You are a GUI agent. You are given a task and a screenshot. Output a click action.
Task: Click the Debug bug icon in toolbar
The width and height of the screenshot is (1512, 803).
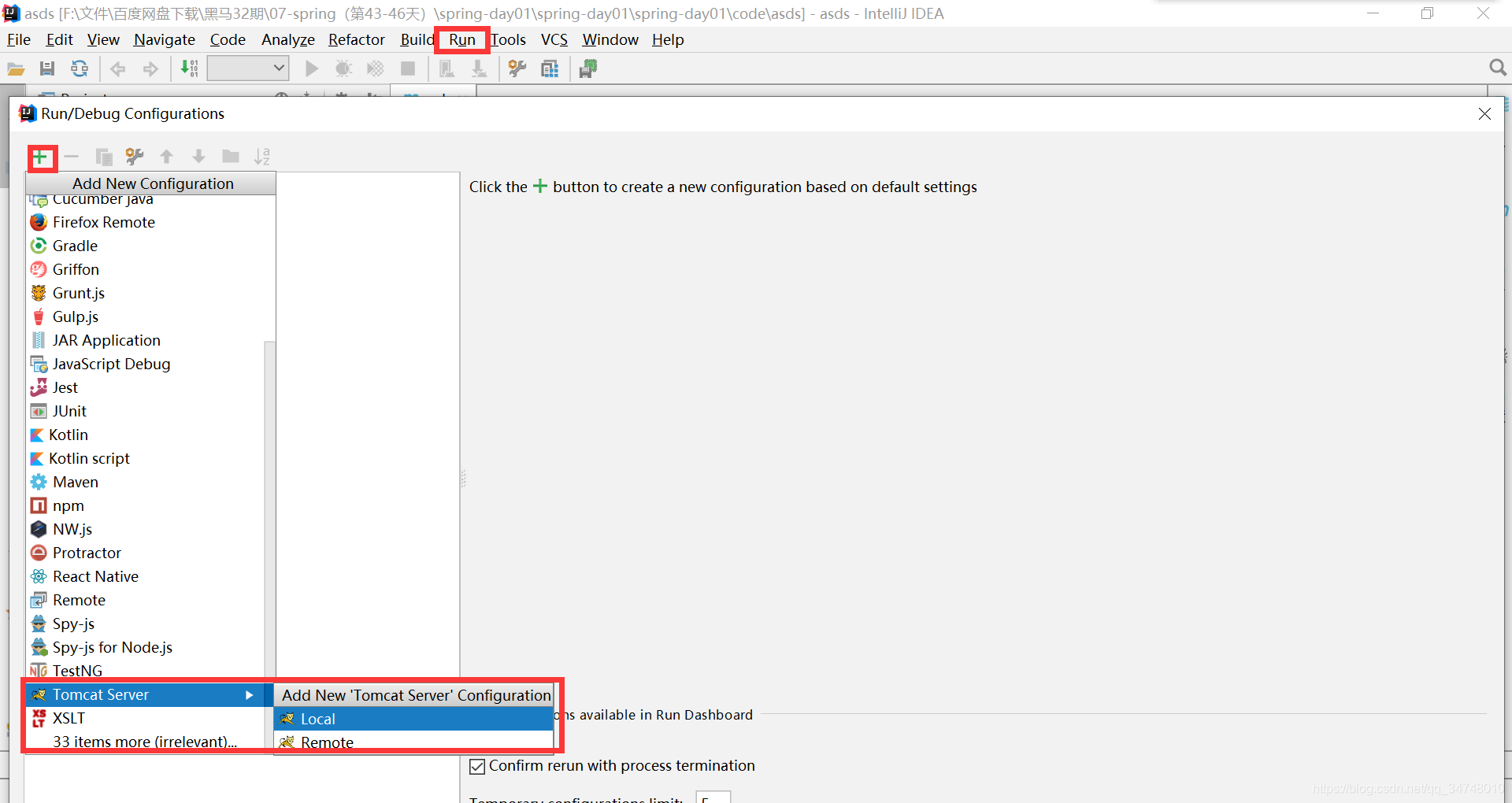343,69
